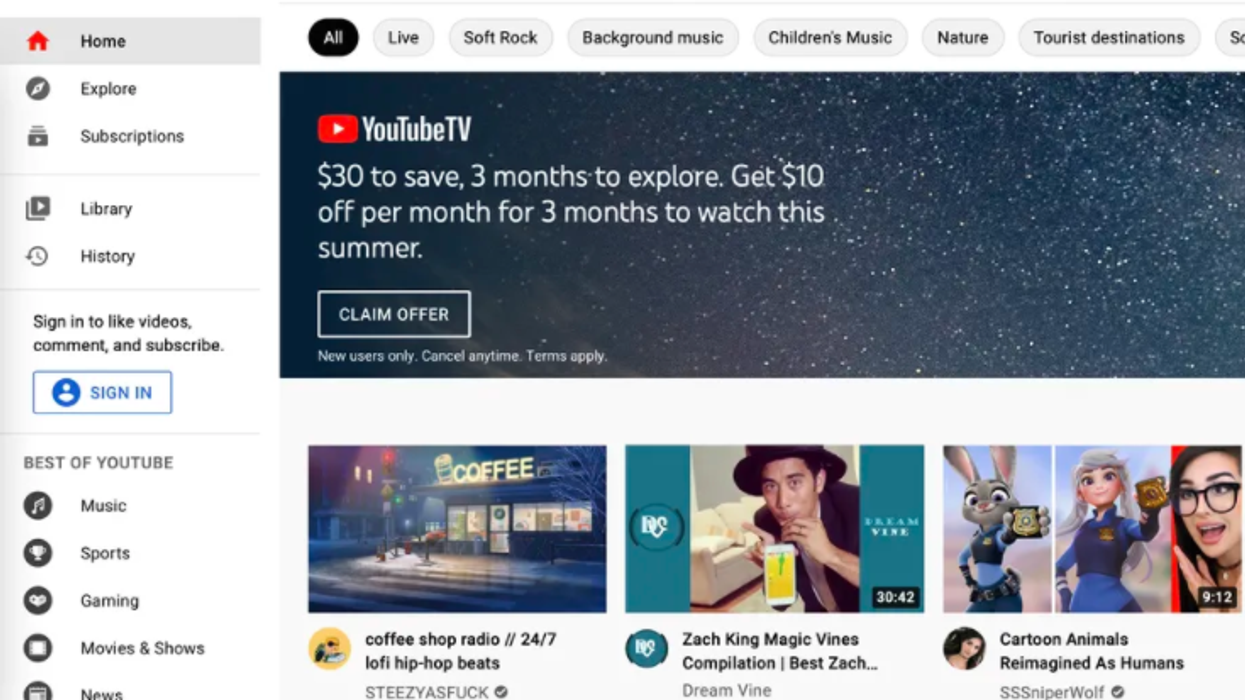The width and height of the screenshot is (1245, 700).
Task: Click the SSSniperWolf channel avatar
Action: click(x=964, y=649)
